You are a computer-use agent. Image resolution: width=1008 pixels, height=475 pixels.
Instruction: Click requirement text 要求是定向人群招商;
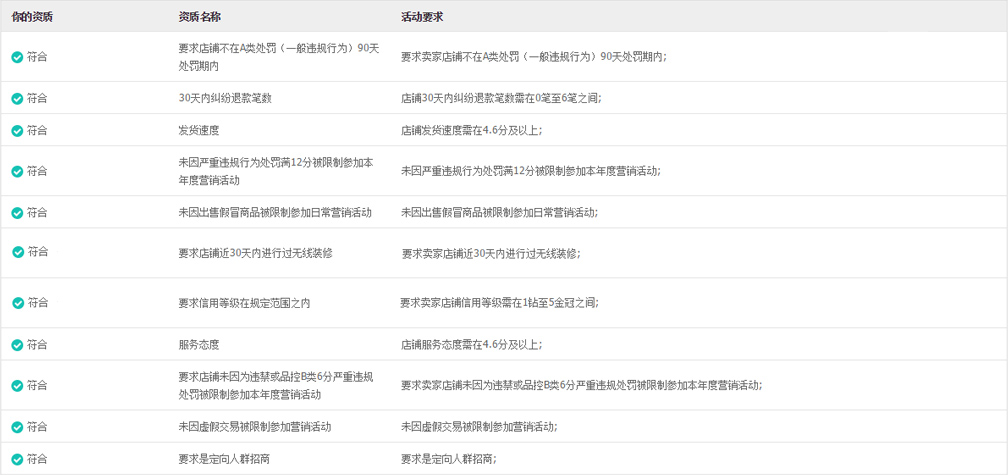[449, 460]
